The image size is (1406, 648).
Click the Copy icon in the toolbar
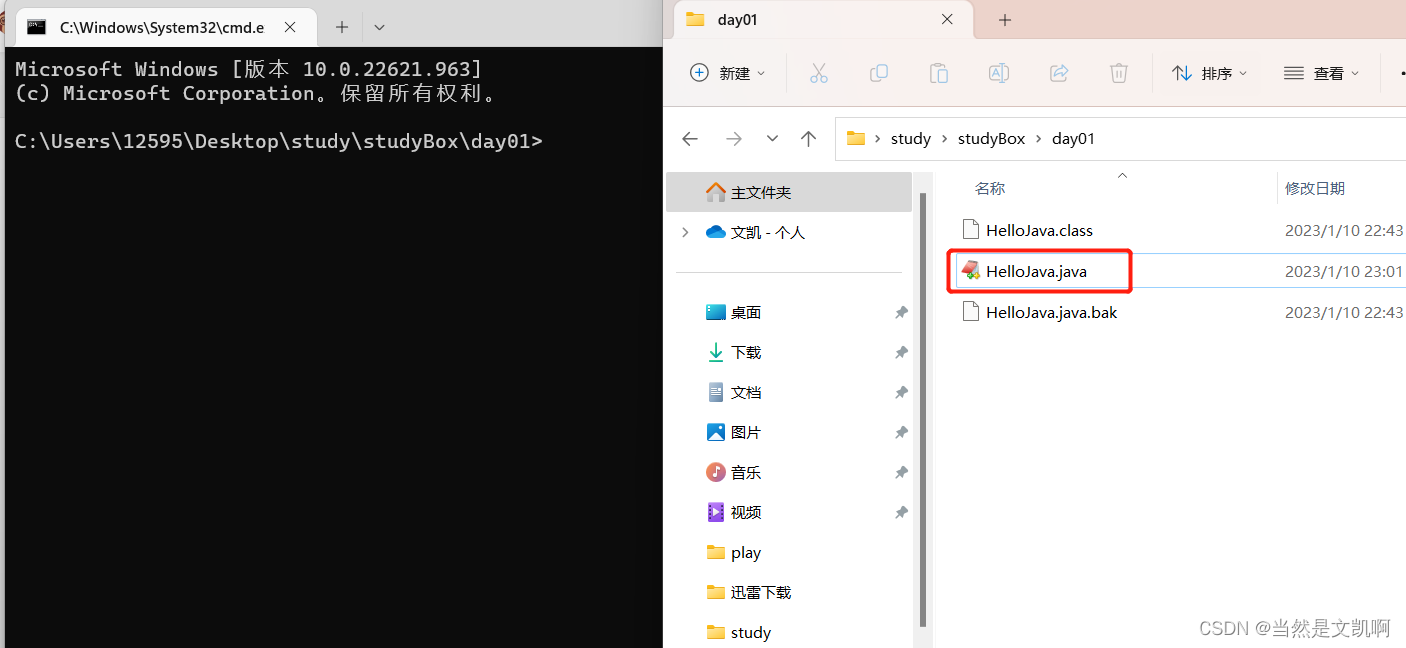pos(879,73)
